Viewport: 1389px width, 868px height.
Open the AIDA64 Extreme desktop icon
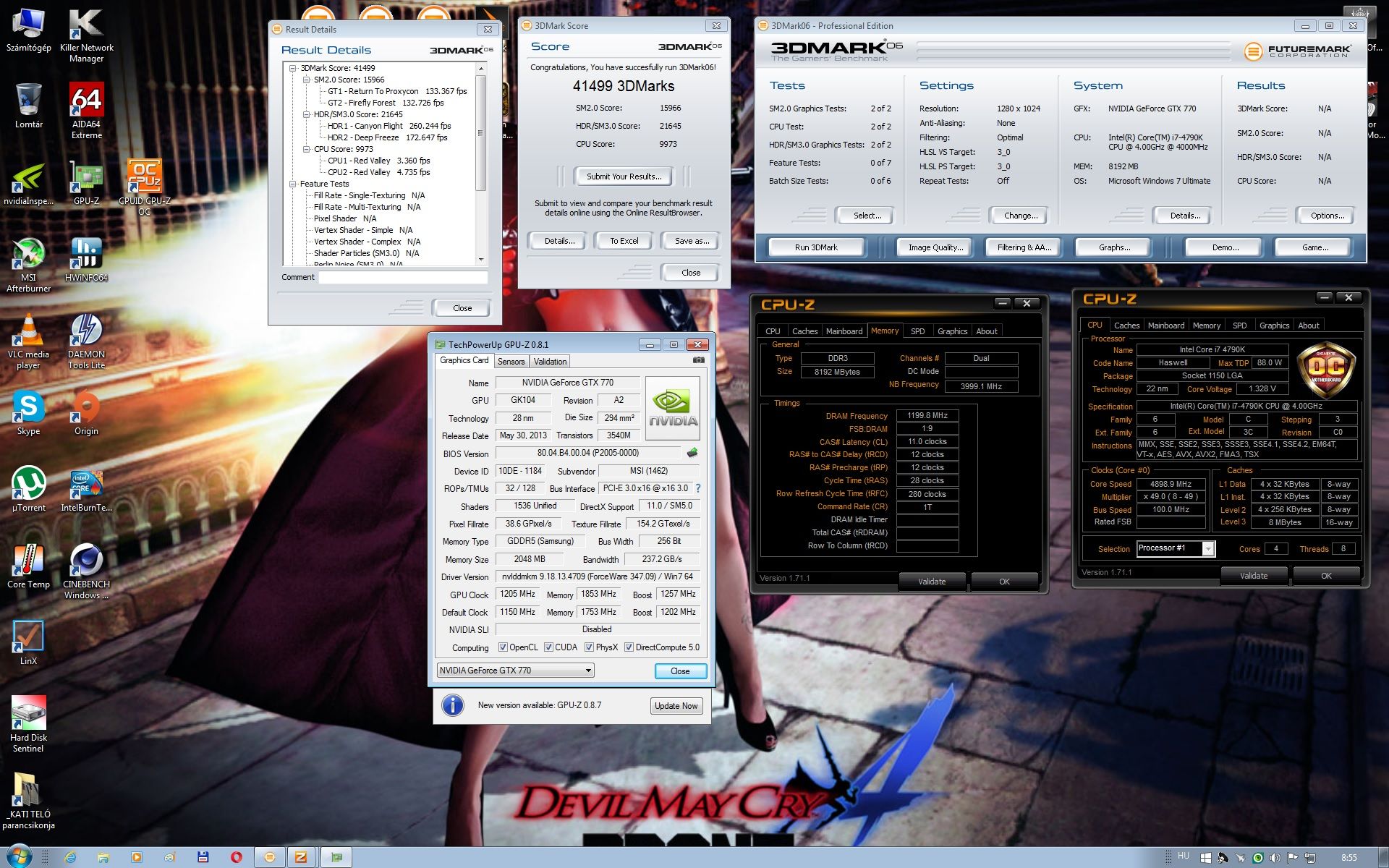click(86, 111)
